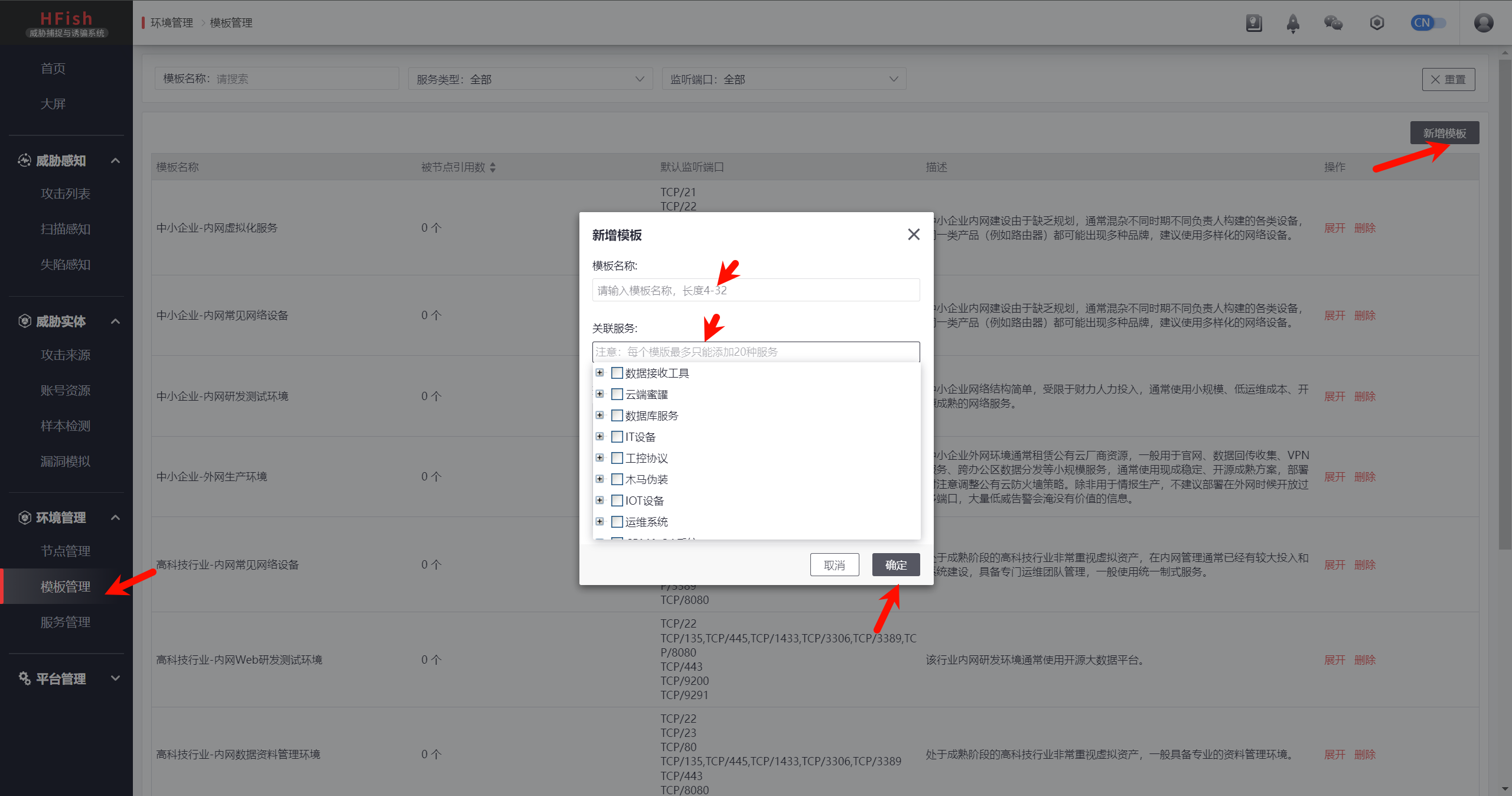Check the IT设备 checkbox
This screenshot has width=1512, height=796.
(617, 437)
